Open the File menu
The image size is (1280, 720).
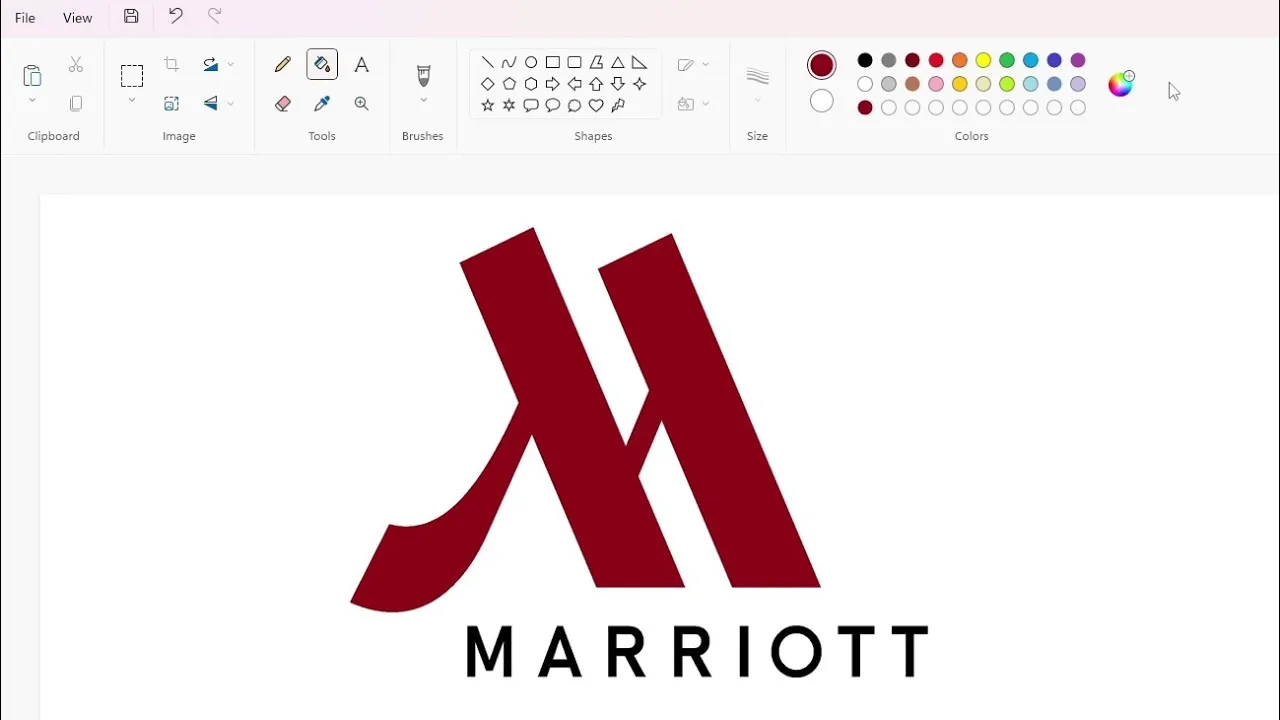(25, 18)
